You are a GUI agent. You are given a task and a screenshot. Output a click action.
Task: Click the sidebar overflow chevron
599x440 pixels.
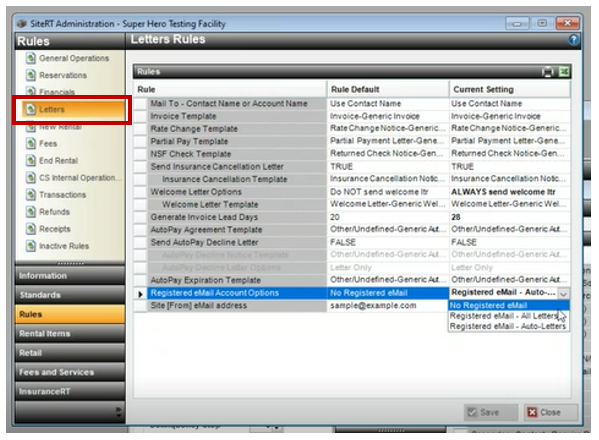point(118,412)
